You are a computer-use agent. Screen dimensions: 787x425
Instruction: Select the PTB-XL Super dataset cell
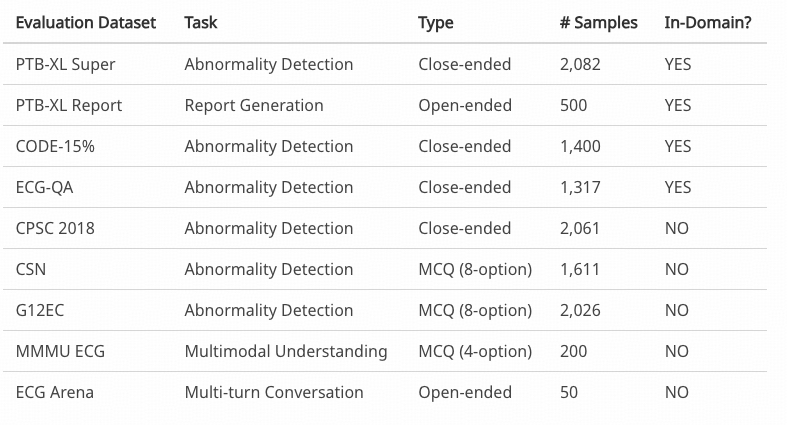(x=66, y=64)
